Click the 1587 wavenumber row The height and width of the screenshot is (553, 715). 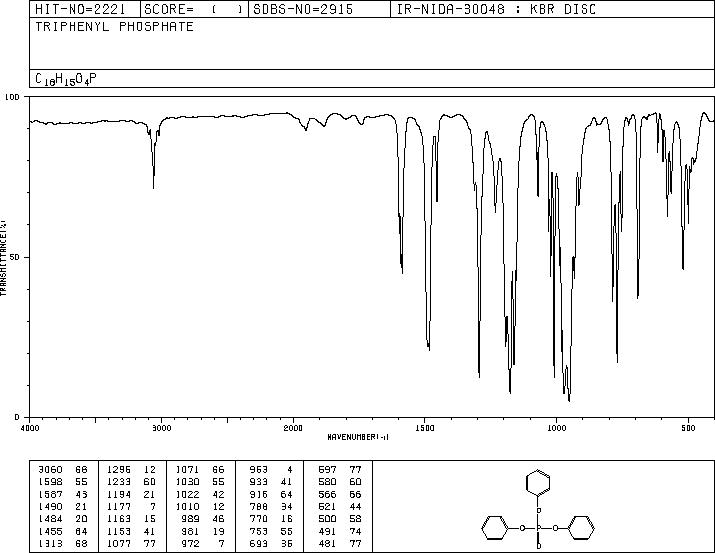63,494
